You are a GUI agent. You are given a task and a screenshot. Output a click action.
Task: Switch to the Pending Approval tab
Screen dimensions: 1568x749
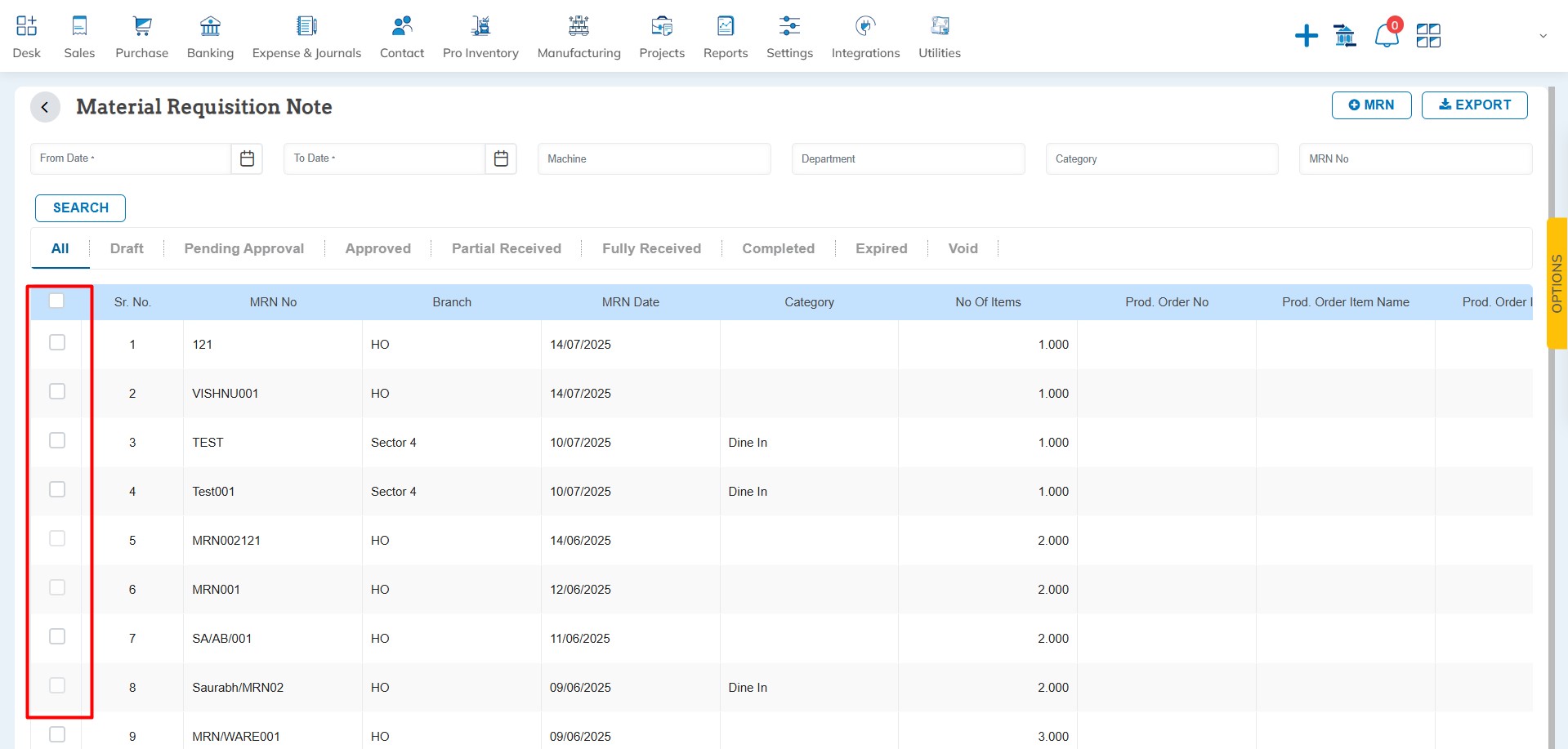pos(244,248)
